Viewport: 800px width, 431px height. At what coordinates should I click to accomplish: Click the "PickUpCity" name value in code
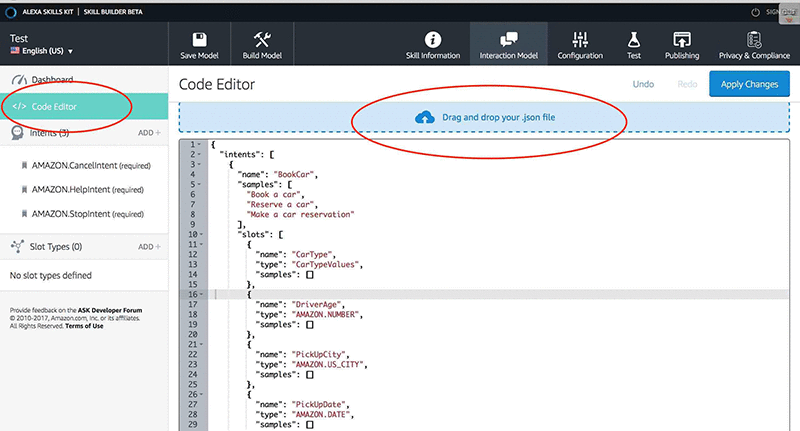(x=320, y=354)
